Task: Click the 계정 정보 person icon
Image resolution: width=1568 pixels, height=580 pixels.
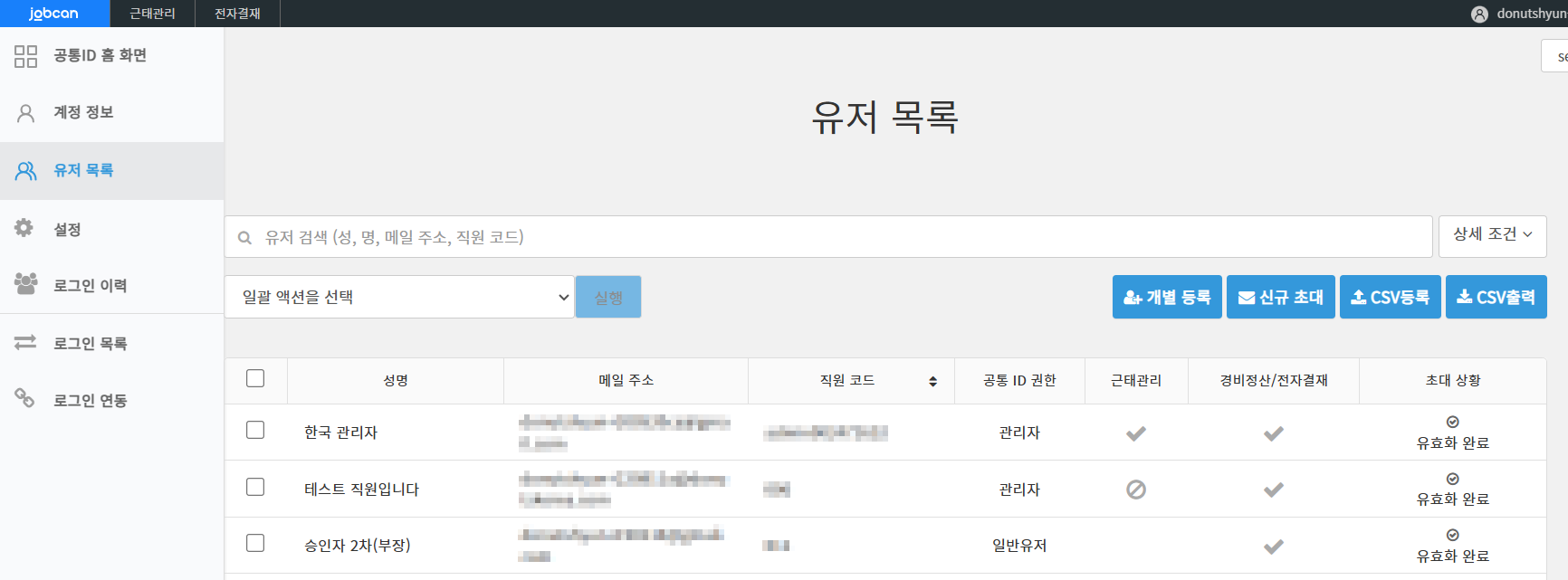Action: pyautogui.click(x=25, y=113)
